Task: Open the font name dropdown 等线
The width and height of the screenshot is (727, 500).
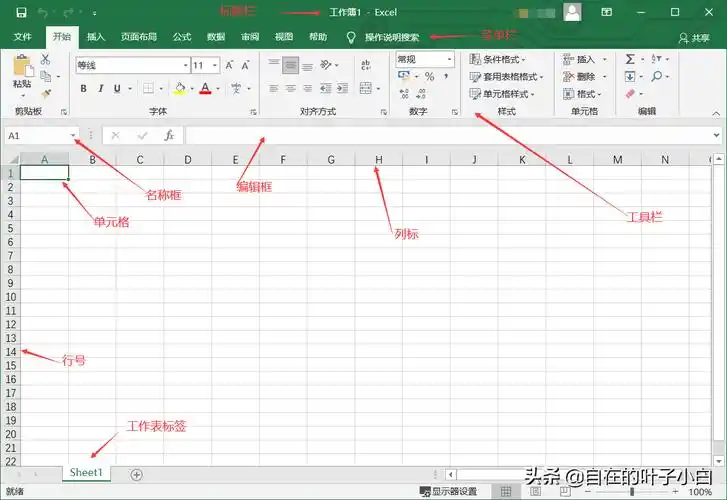Action: pyautogui.click(x=185, y=65)
